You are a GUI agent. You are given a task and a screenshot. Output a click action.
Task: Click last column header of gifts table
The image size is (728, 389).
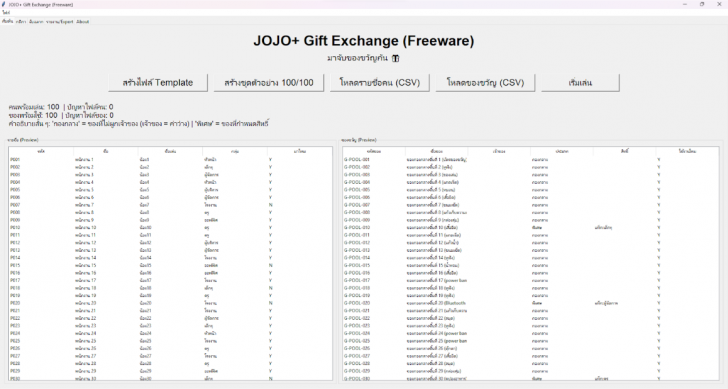[x=687, y=151]
